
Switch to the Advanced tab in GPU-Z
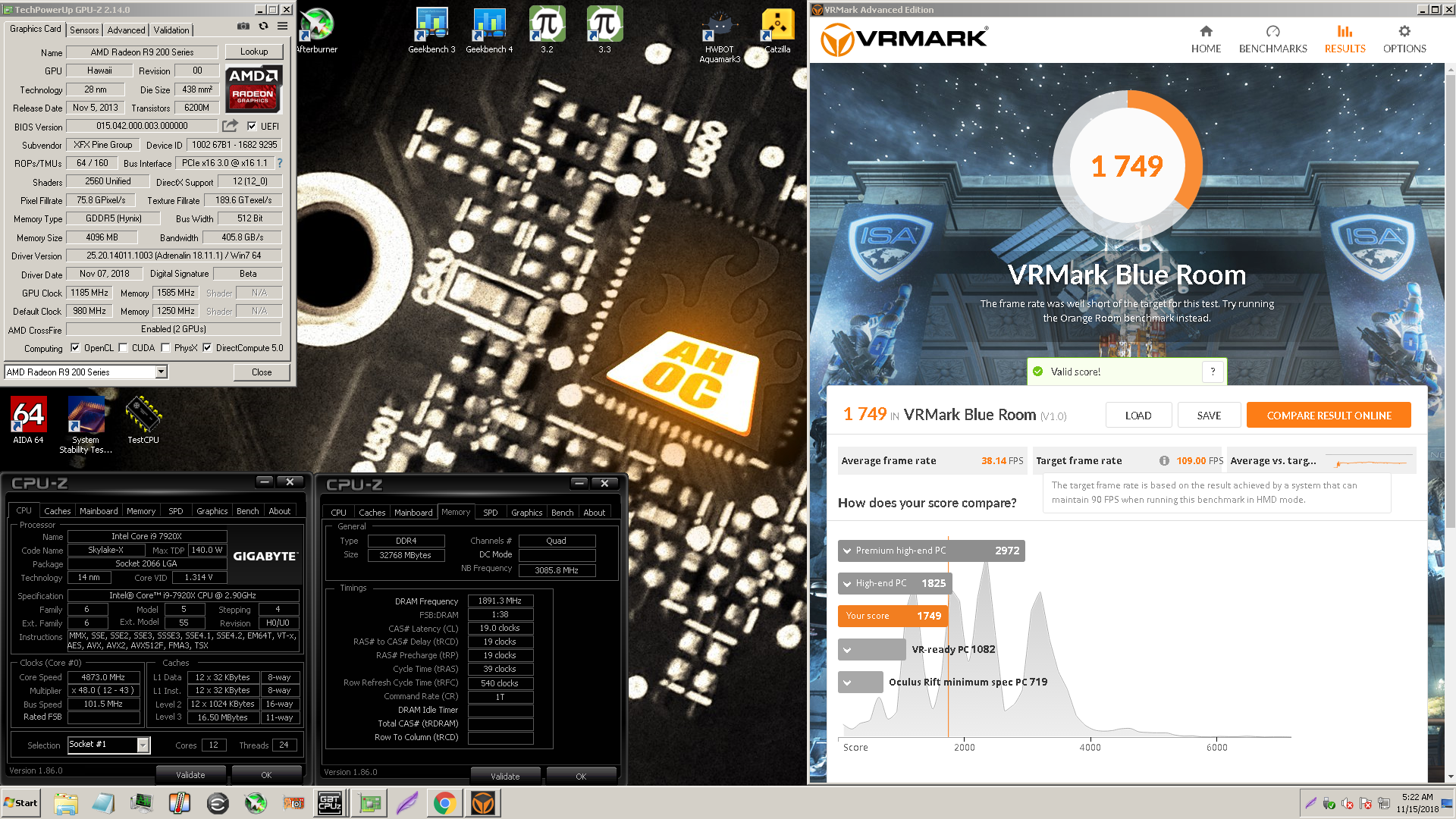[x=126, y=30]
